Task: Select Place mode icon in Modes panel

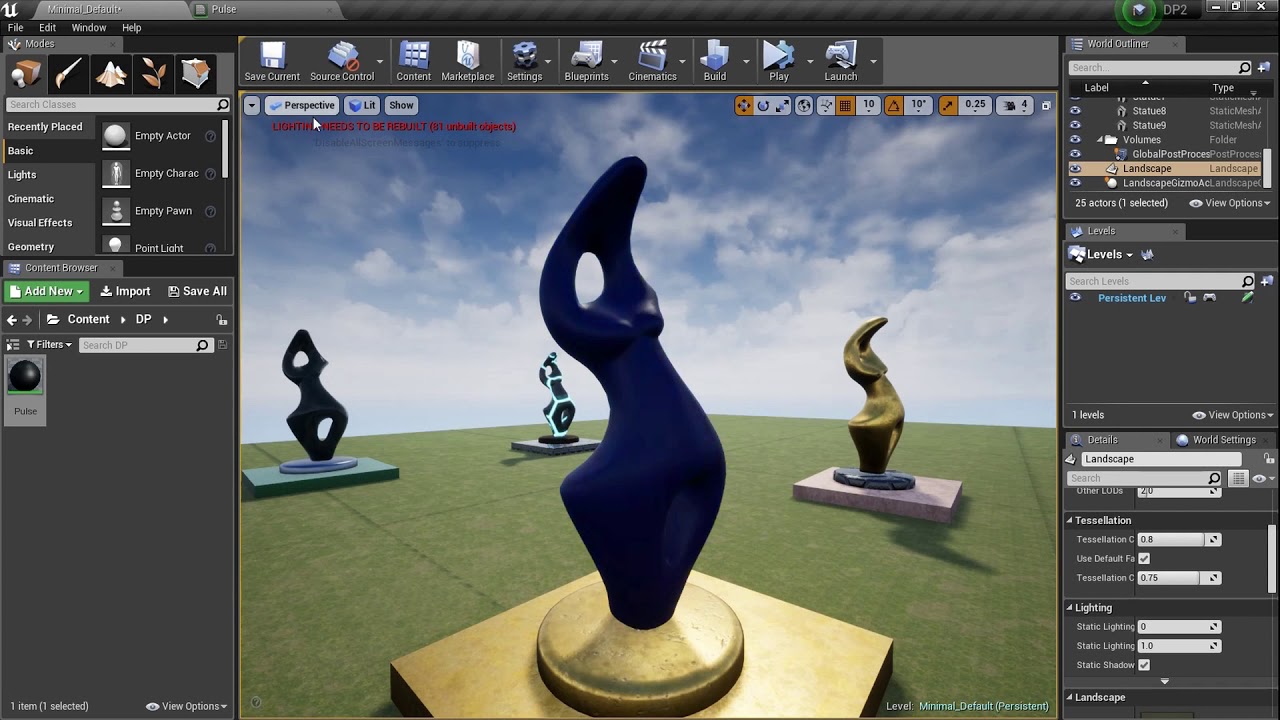Action: tap(25, 74)
